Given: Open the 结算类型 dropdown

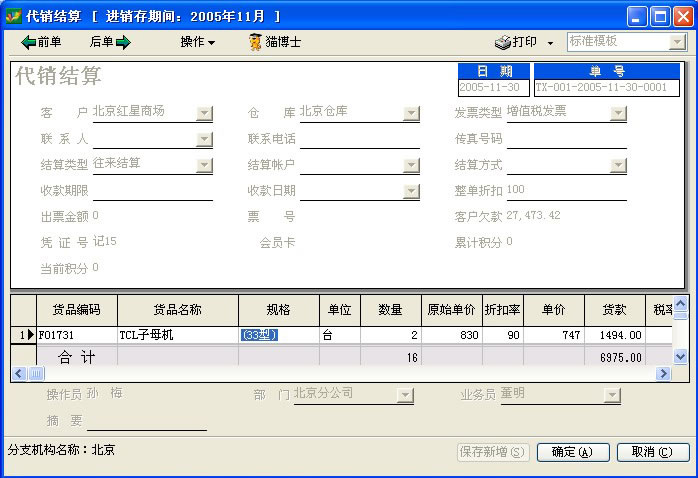Looking at the screenshot, I should [x=204, y=165].
